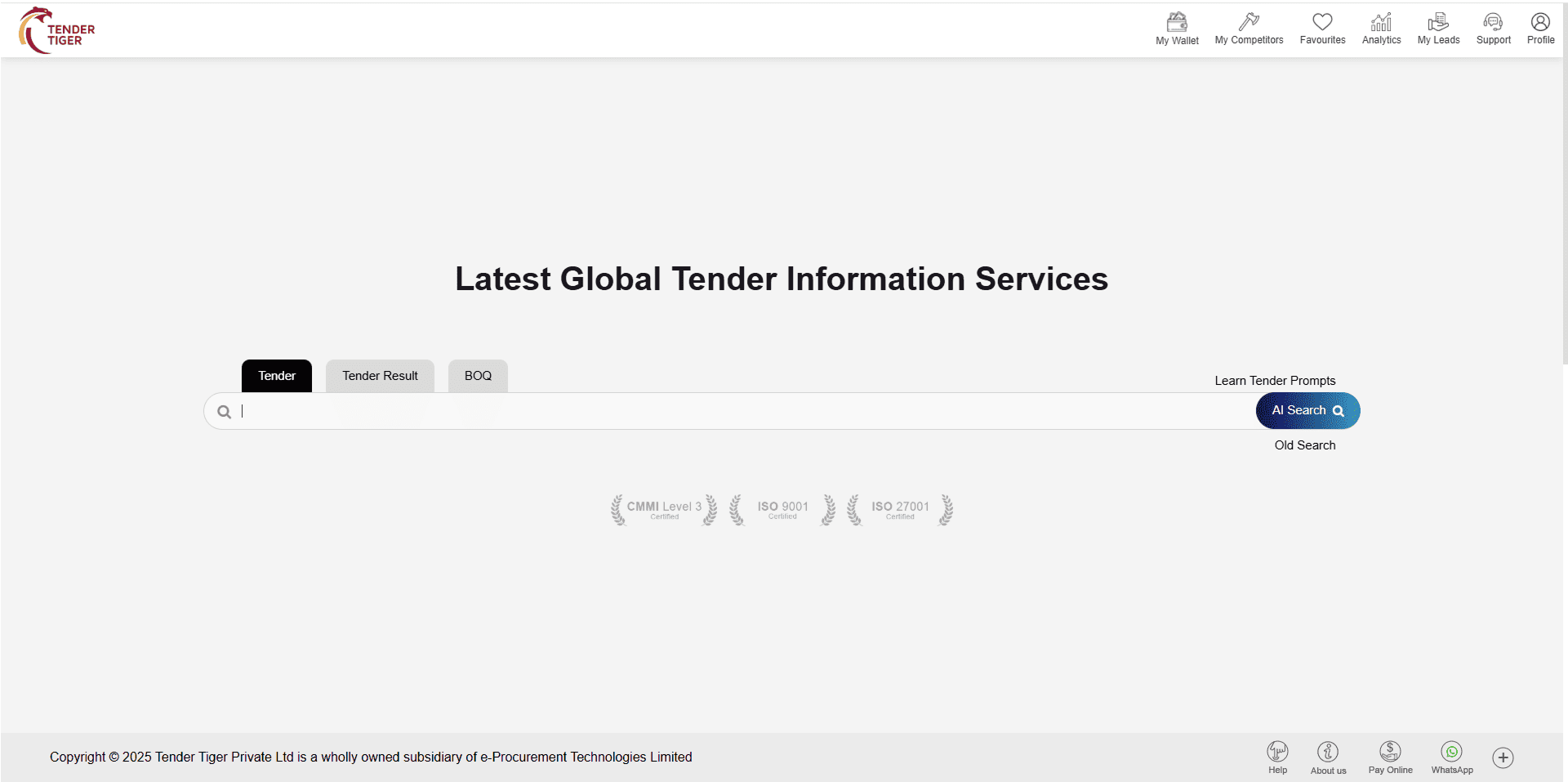Open My Competitors section
The width and height of the screenshot is (1568, 782).
point(1249,23)
